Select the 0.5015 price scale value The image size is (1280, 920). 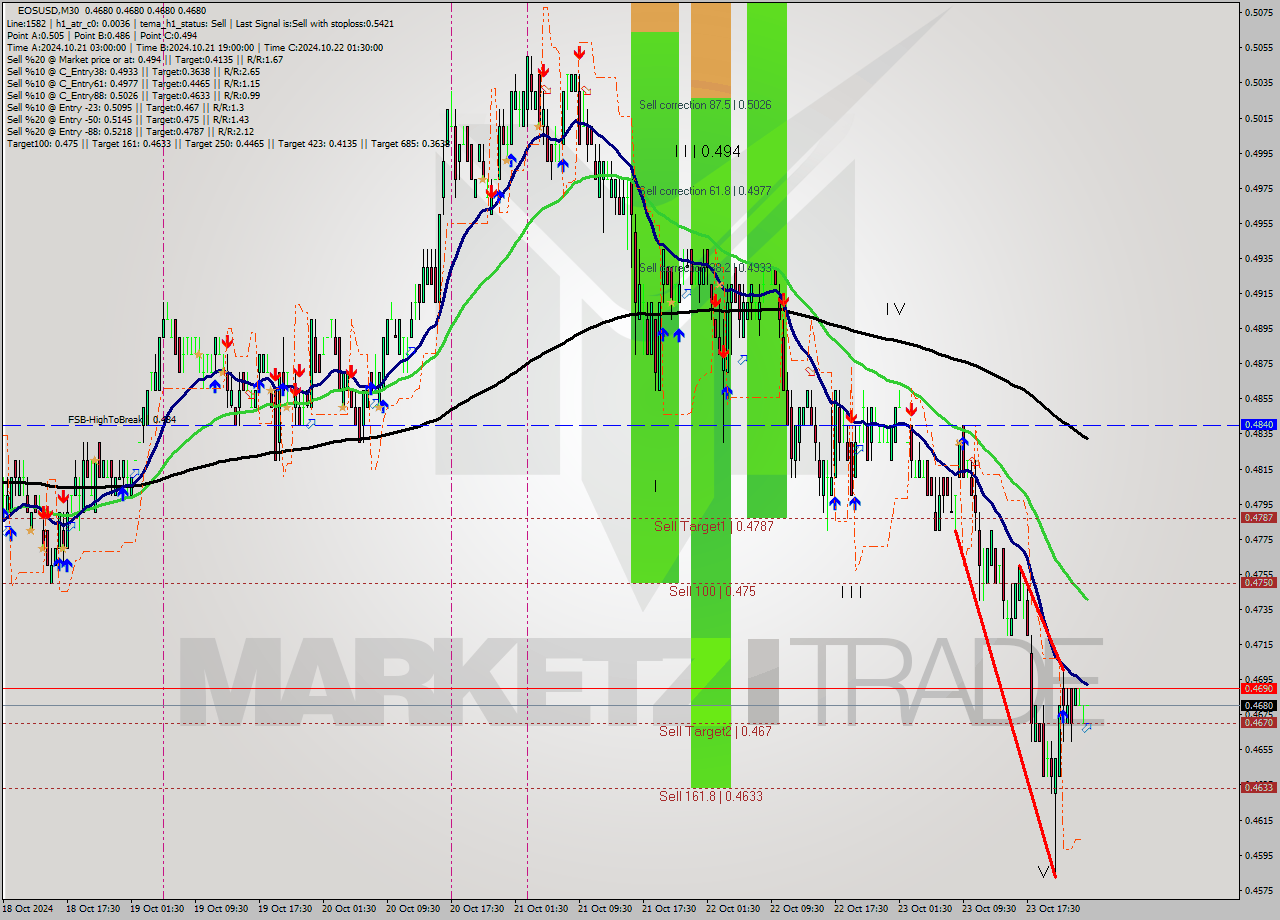(1258, 118)
